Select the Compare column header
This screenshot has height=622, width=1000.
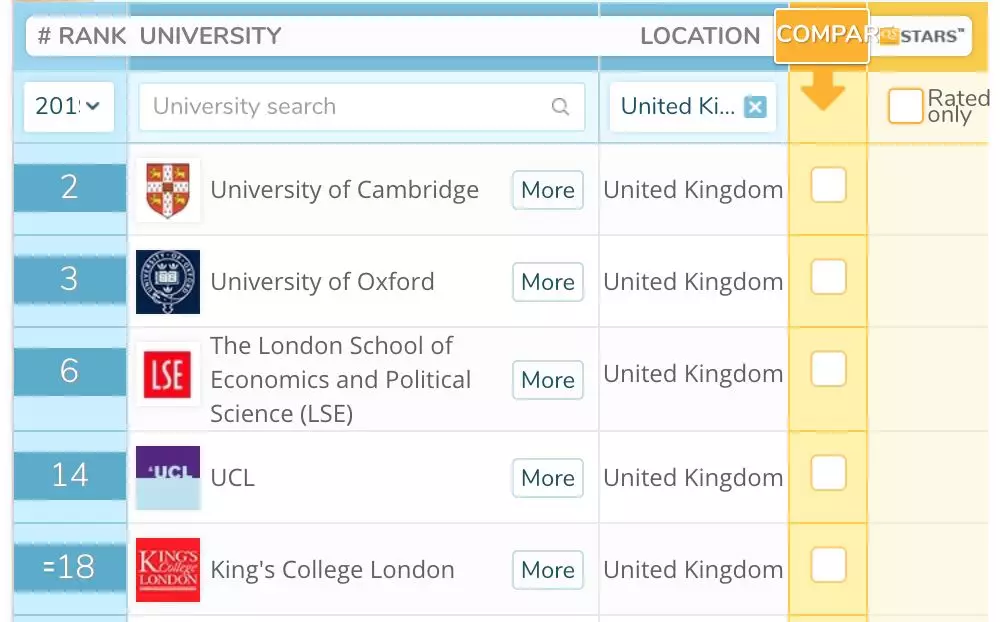pos(822,36)
